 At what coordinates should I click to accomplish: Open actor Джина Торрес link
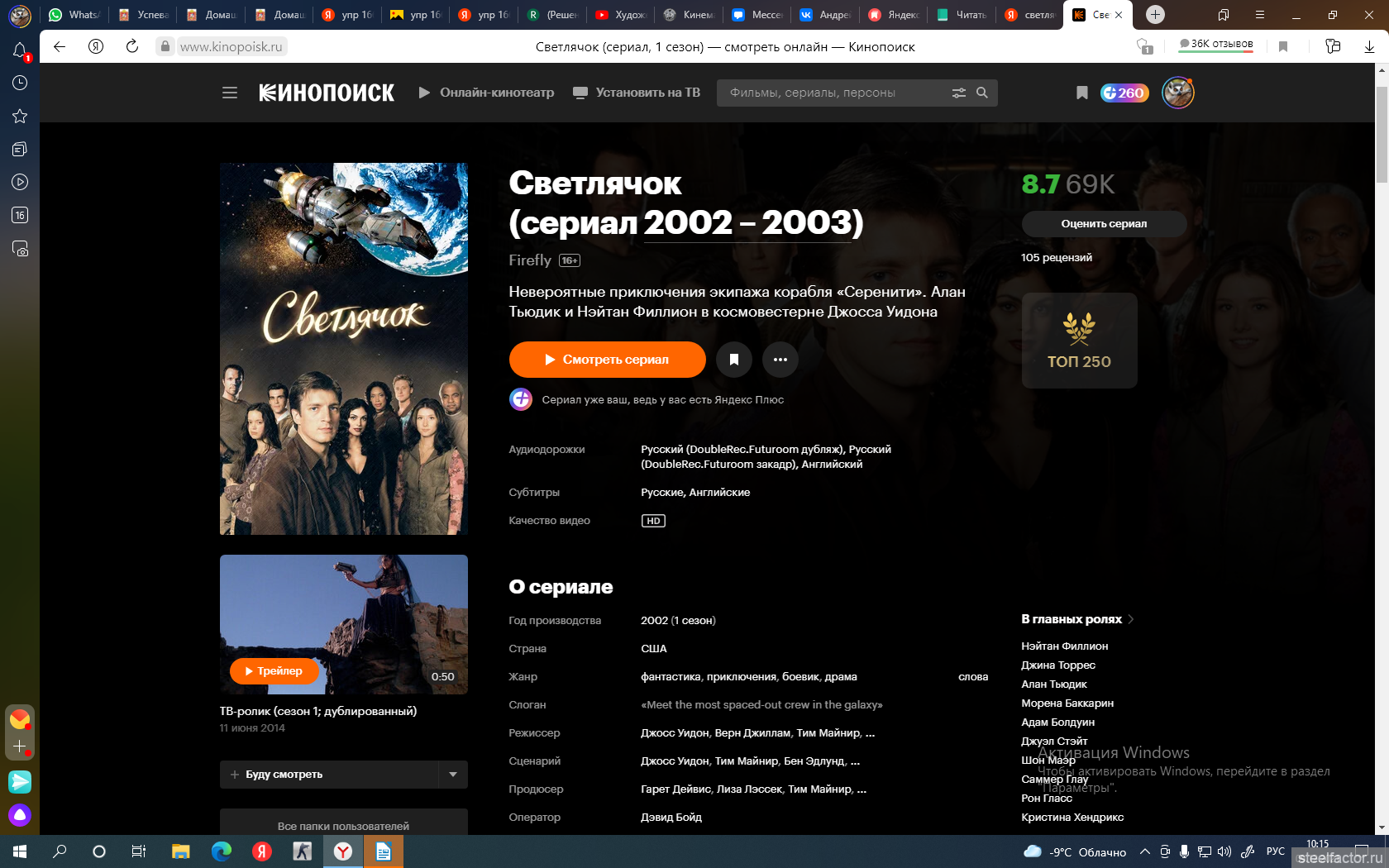(x=1058, y=665)
